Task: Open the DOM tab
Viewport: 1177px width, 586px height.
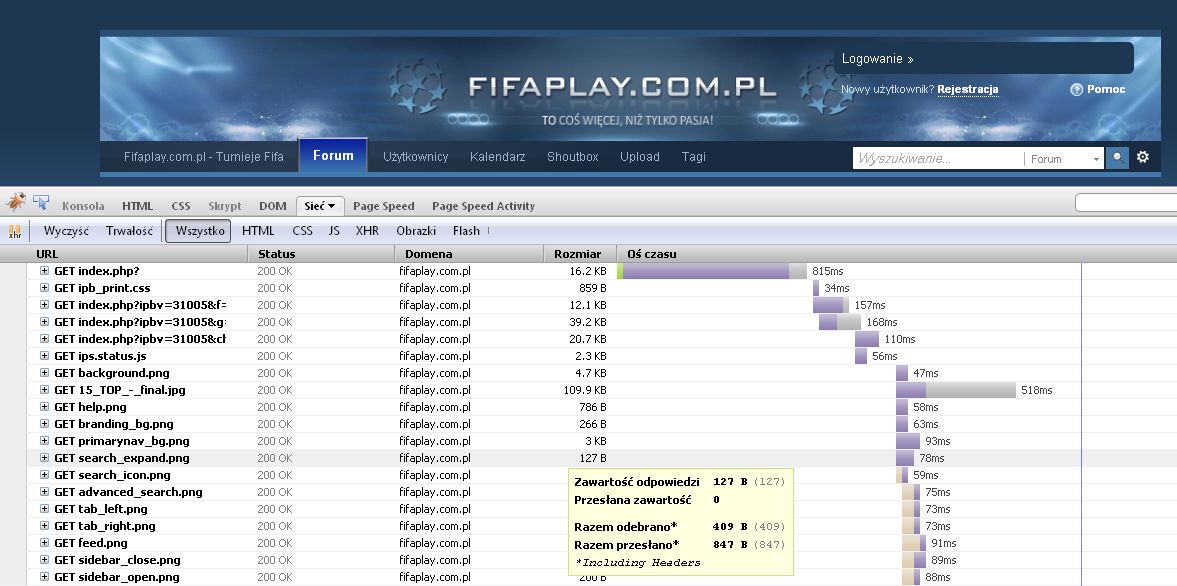Action: click(x=272, y=206)
